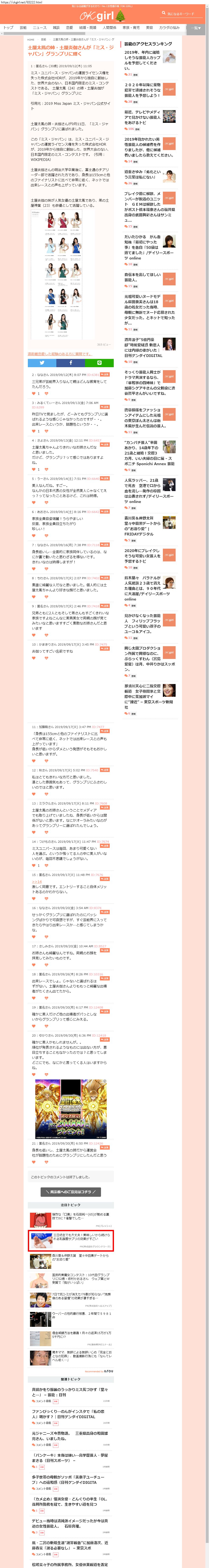Viewport: 209px width, 1568px height.
Task: Click the heart icon under comment 11
Action: (x=34, y=761)
